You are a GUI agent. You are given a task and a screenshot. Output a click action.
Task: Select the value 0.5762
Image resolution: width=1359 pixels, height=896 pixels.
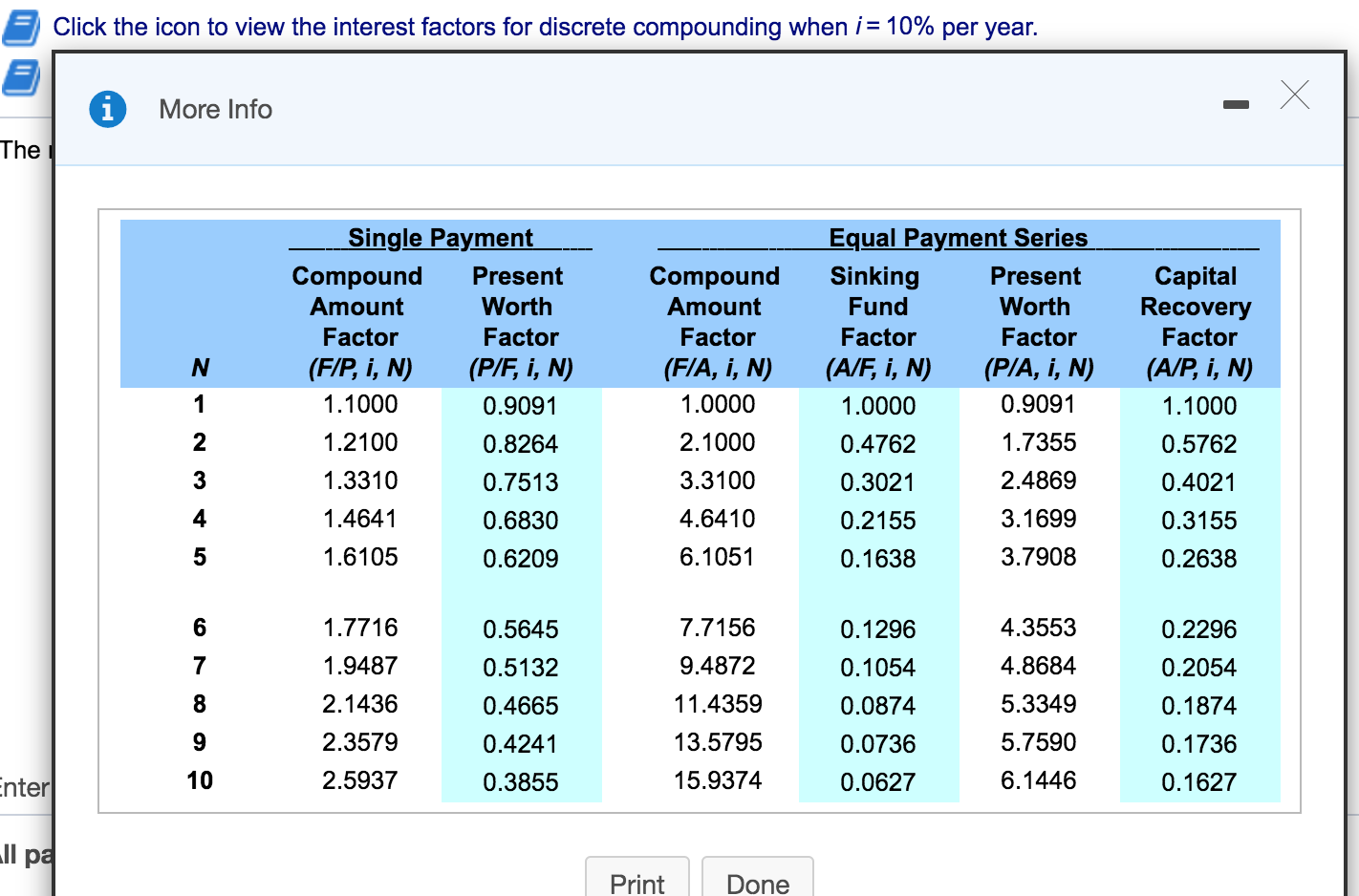(1199, 444)
